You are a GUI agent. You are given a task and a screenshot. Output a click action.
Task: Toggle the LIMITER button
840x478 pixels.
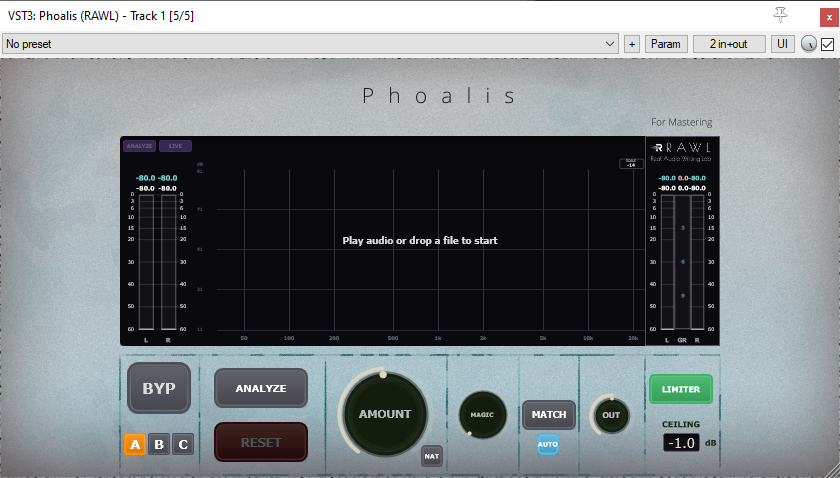(681, 389)
